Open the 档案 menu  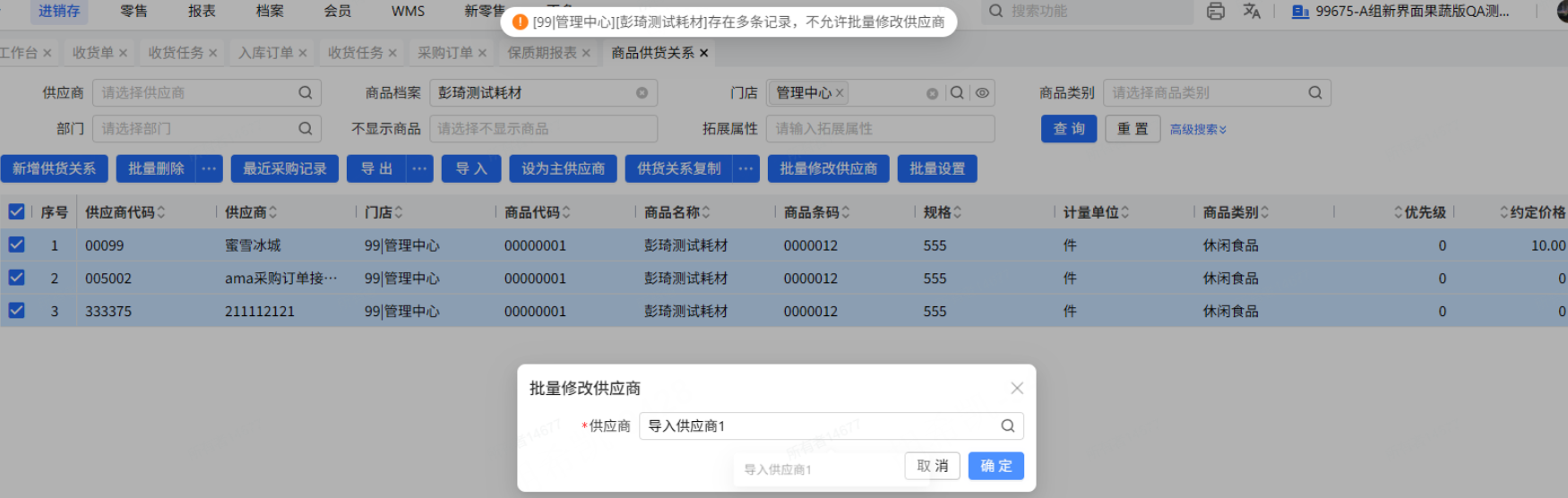tap(270, 11)
